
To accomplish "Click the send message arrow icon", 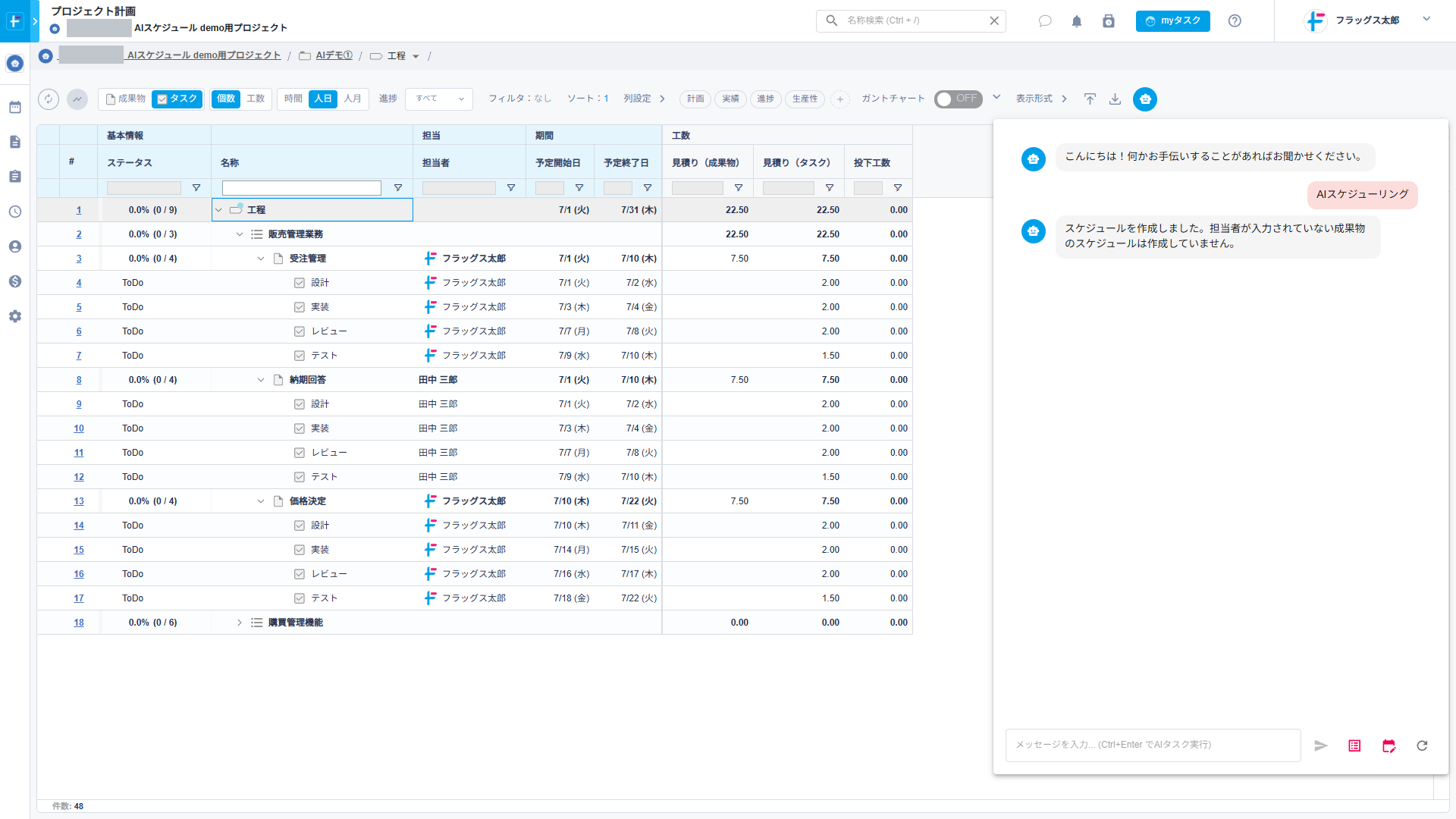I will [1321, 746].
